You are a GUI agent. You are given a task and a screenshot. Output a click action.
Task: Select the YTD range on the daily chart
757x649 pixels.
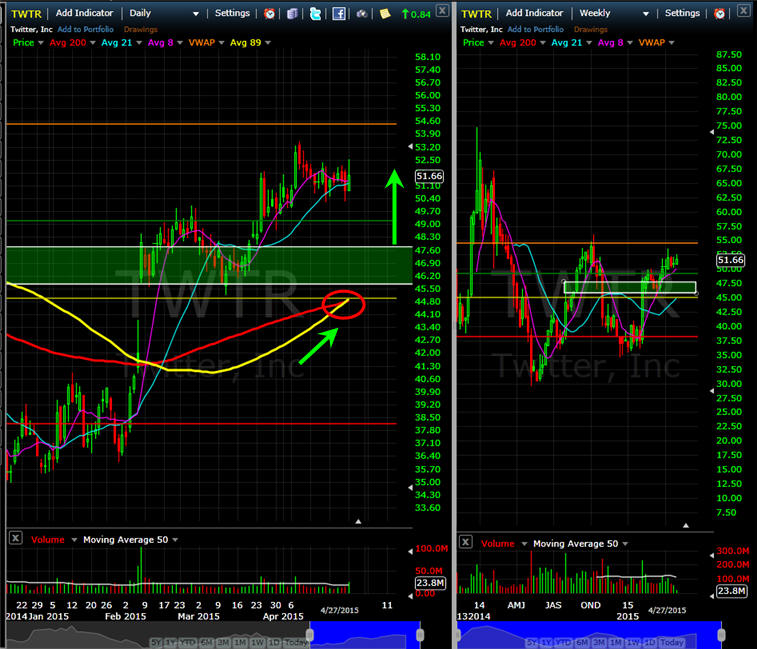tap(187, 643)
